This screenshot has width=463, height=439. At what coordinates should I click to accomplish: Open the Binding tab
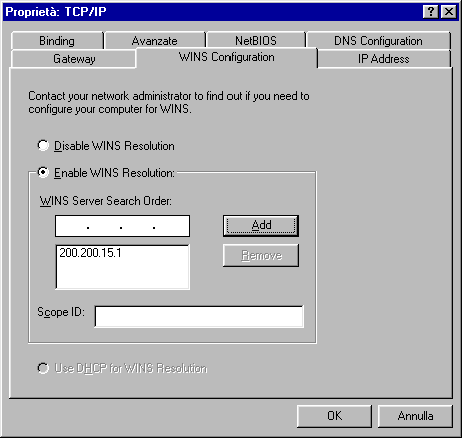57,41
